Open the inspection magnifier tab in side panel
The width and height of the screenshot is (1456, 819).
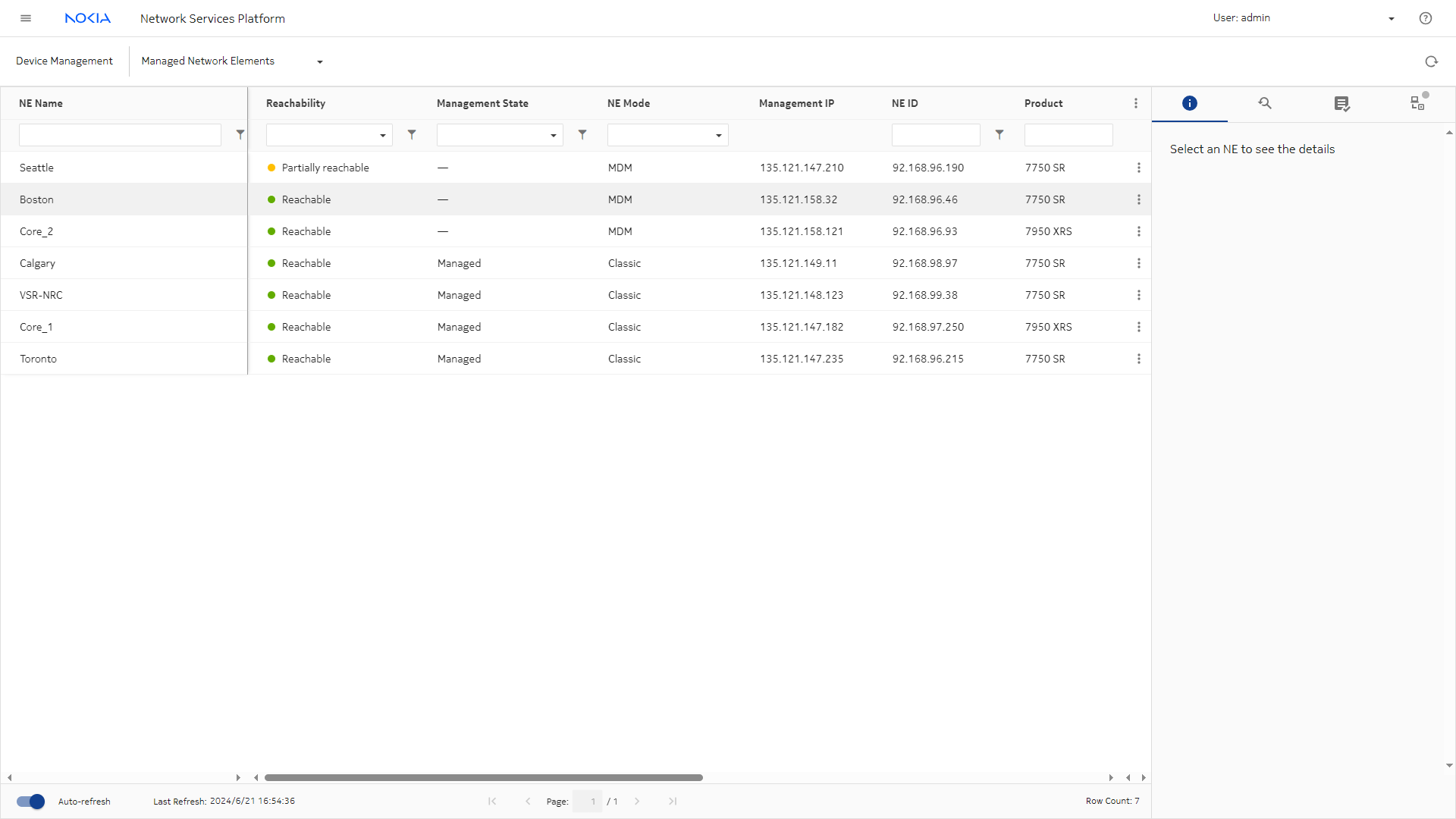[1265, 103]
